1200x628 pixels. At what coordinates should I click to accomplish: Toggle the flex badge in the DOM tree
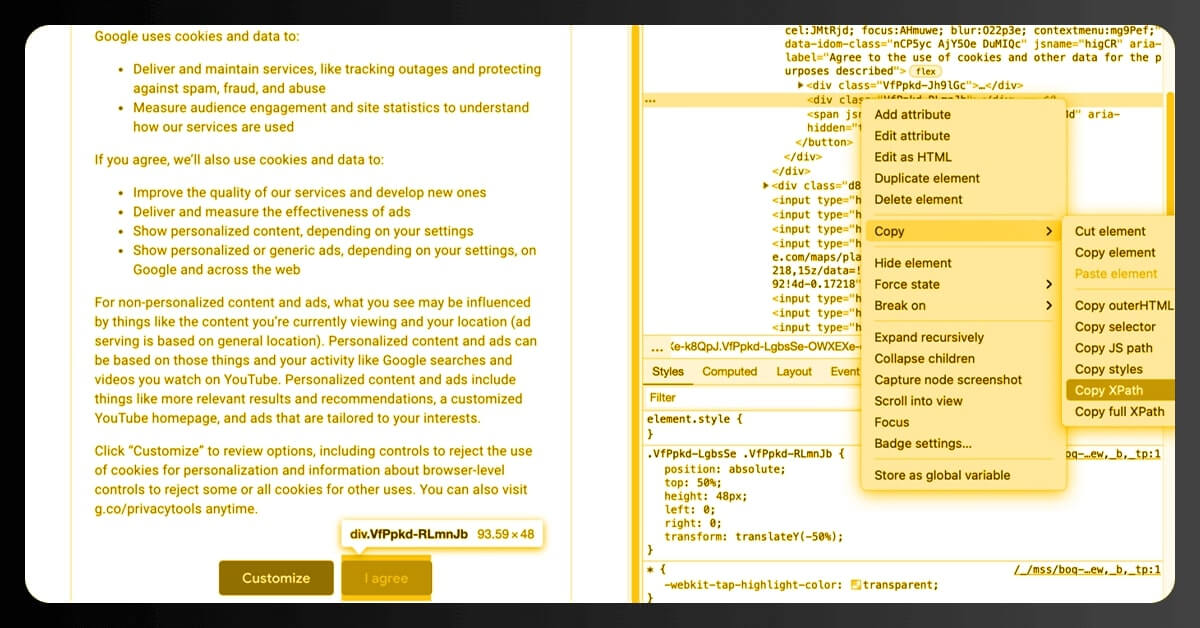click(x=926, y=71)
